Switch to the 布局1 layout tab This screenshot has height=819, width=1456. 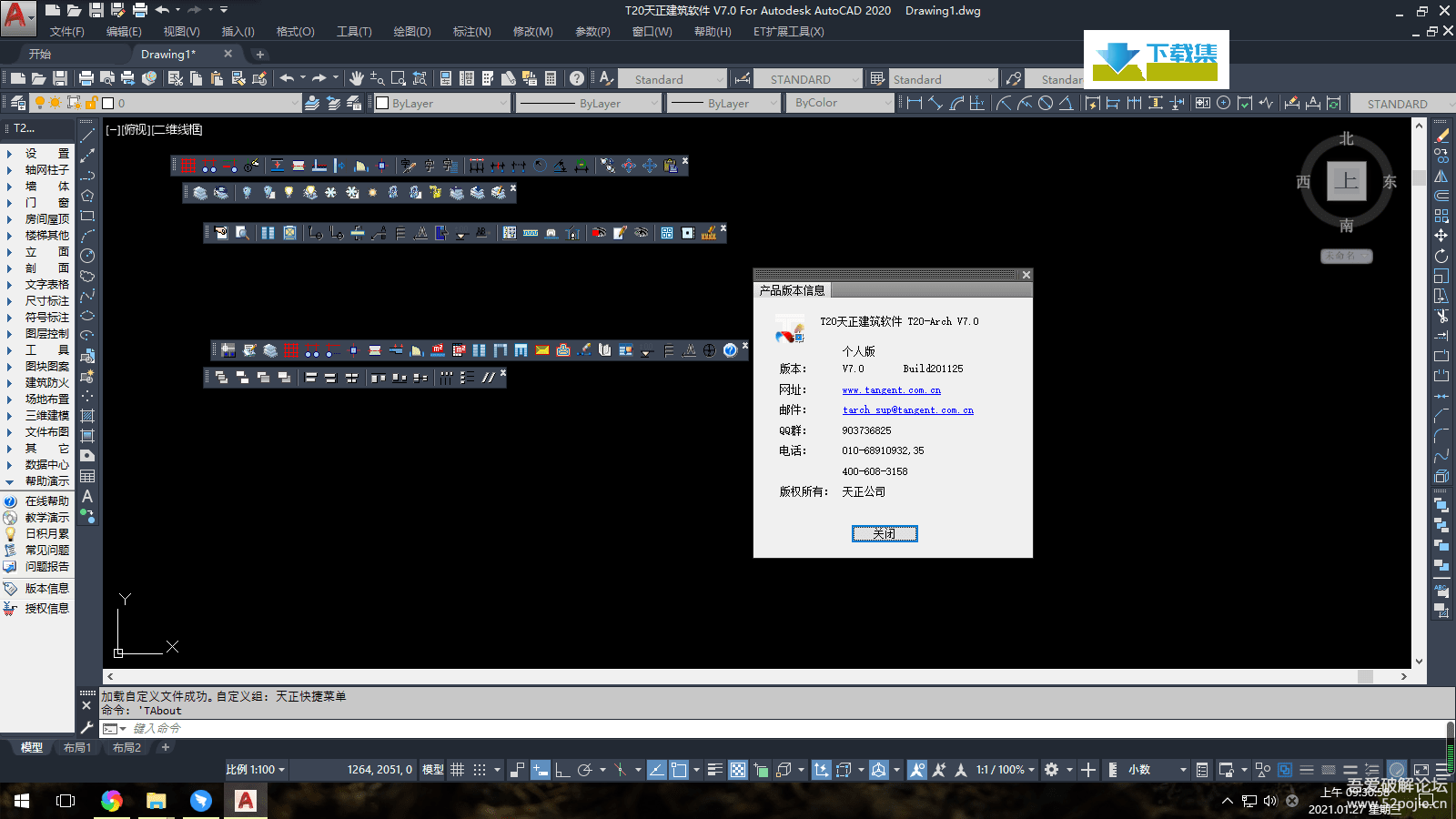[77, 747]
